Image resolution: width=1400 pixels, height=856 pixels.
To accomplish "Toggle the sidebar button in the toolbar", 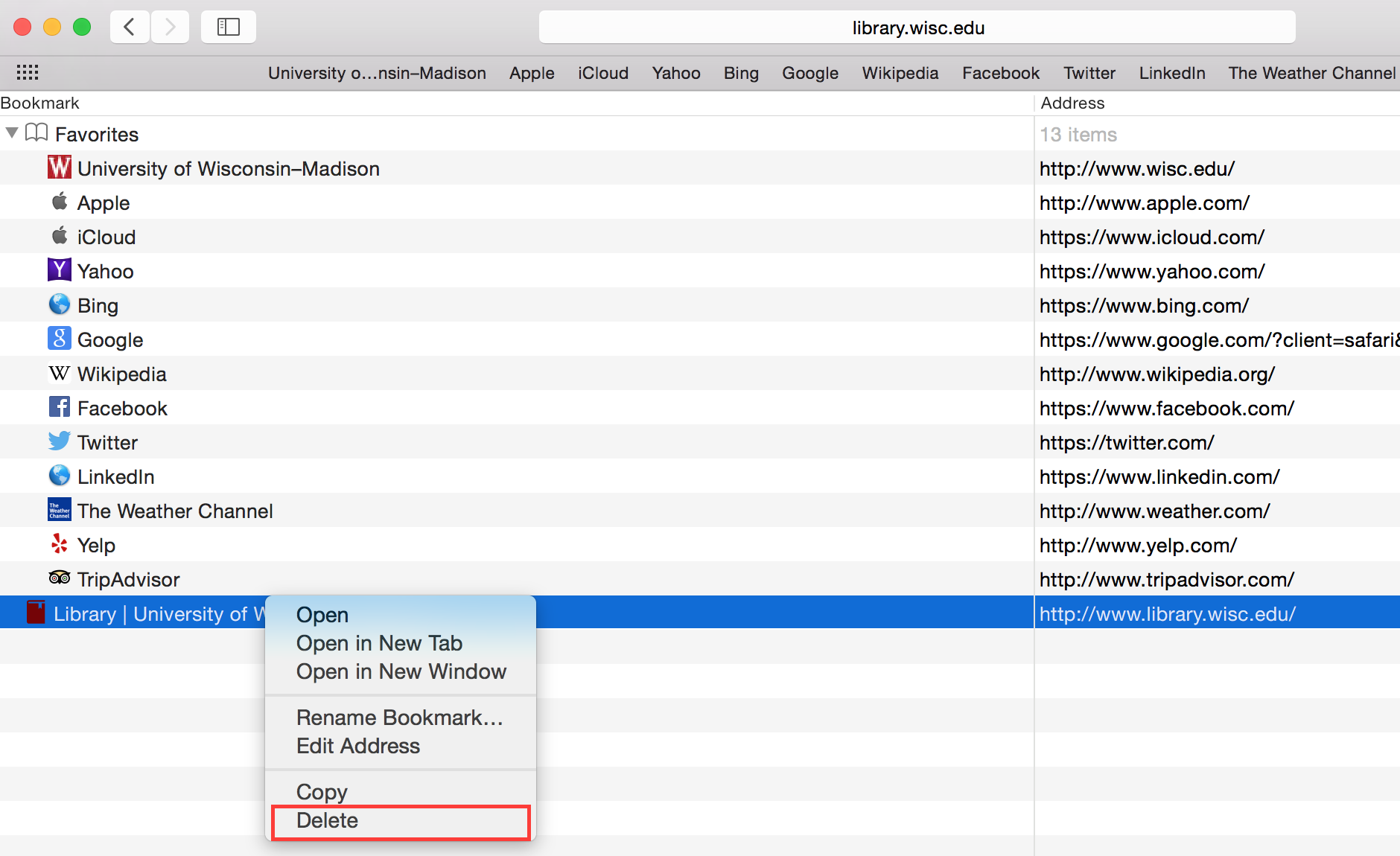I will 229,28.
